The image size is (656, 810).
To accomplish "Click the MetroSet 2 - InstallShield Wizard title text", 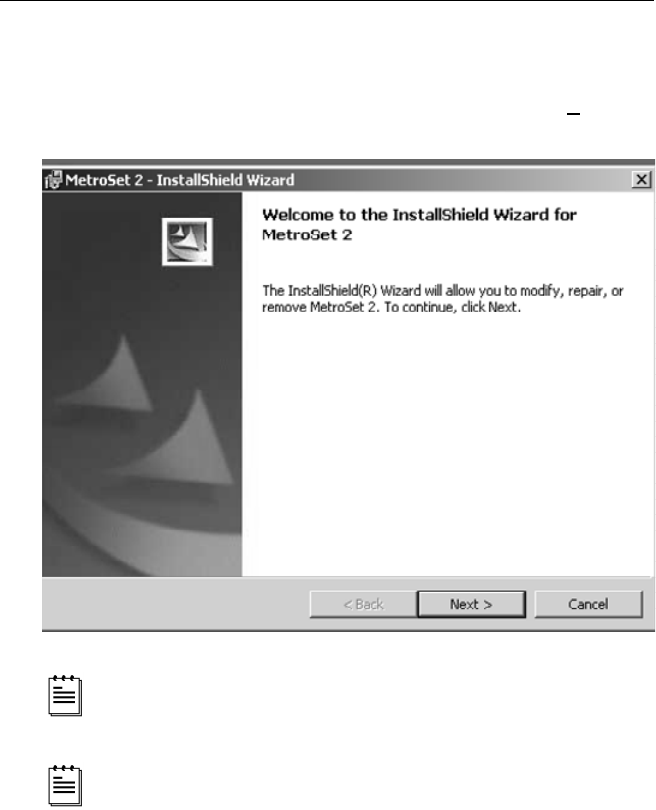I will click(x=179, y=180).
